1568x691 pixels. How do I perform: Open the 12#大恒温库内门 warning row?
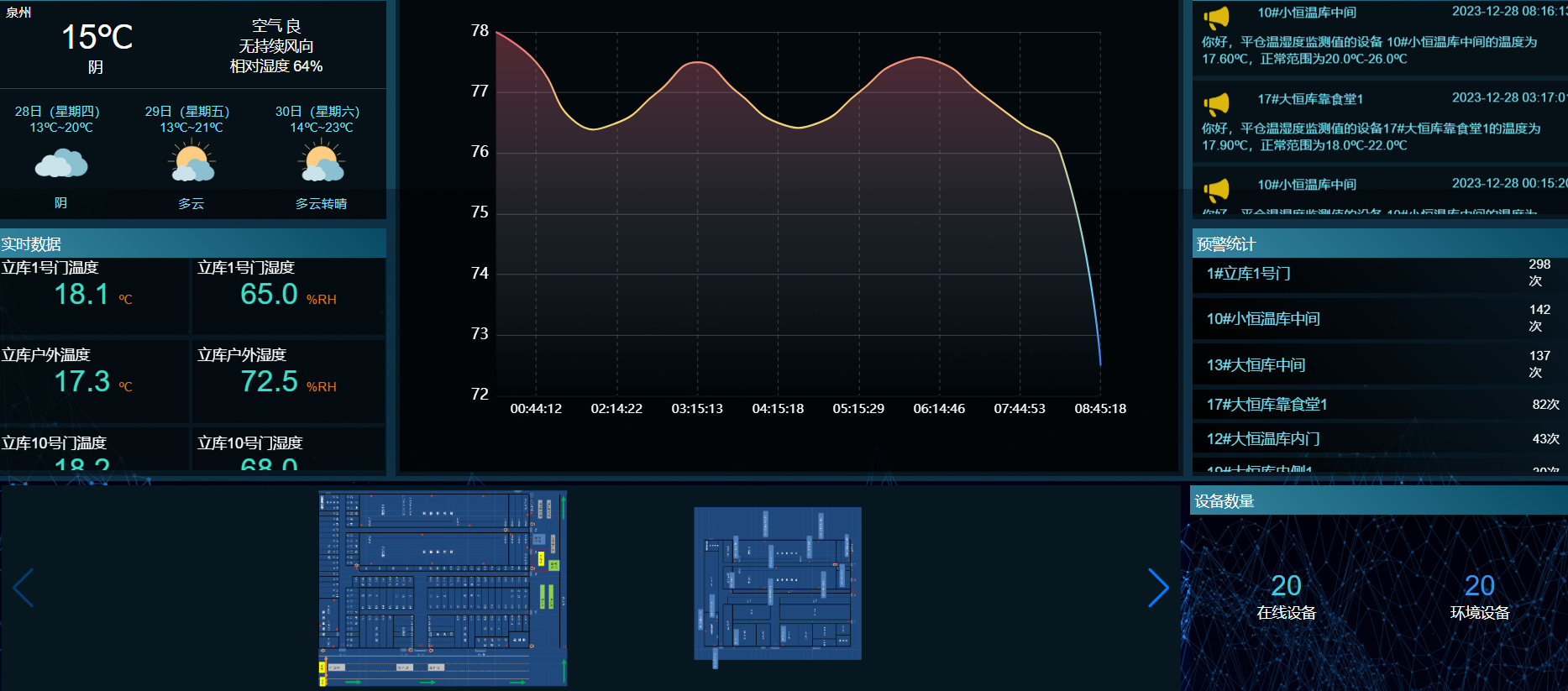point(1380,439)
